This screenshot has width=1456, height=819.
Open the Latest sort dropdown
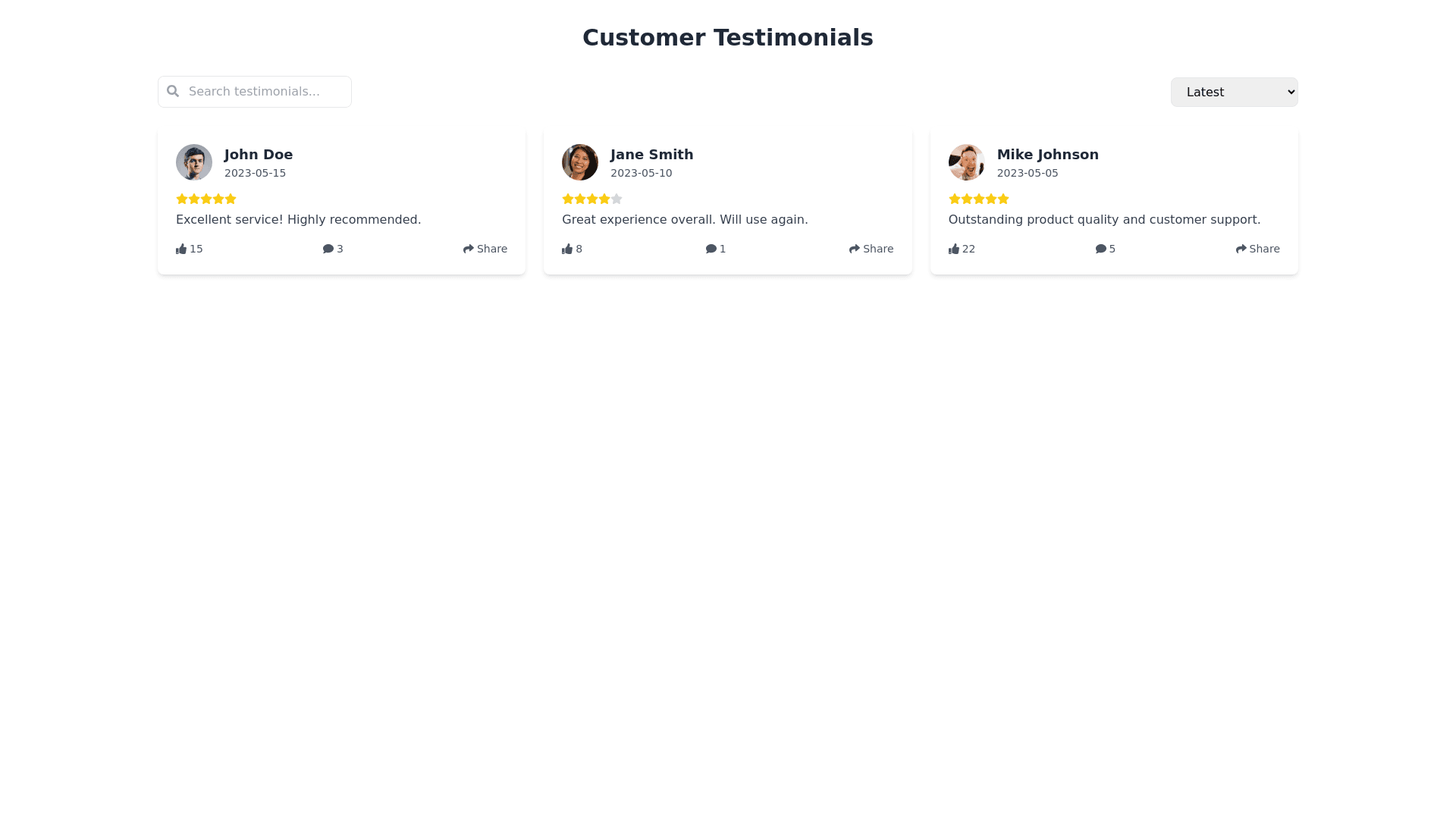coord(1234,93)
